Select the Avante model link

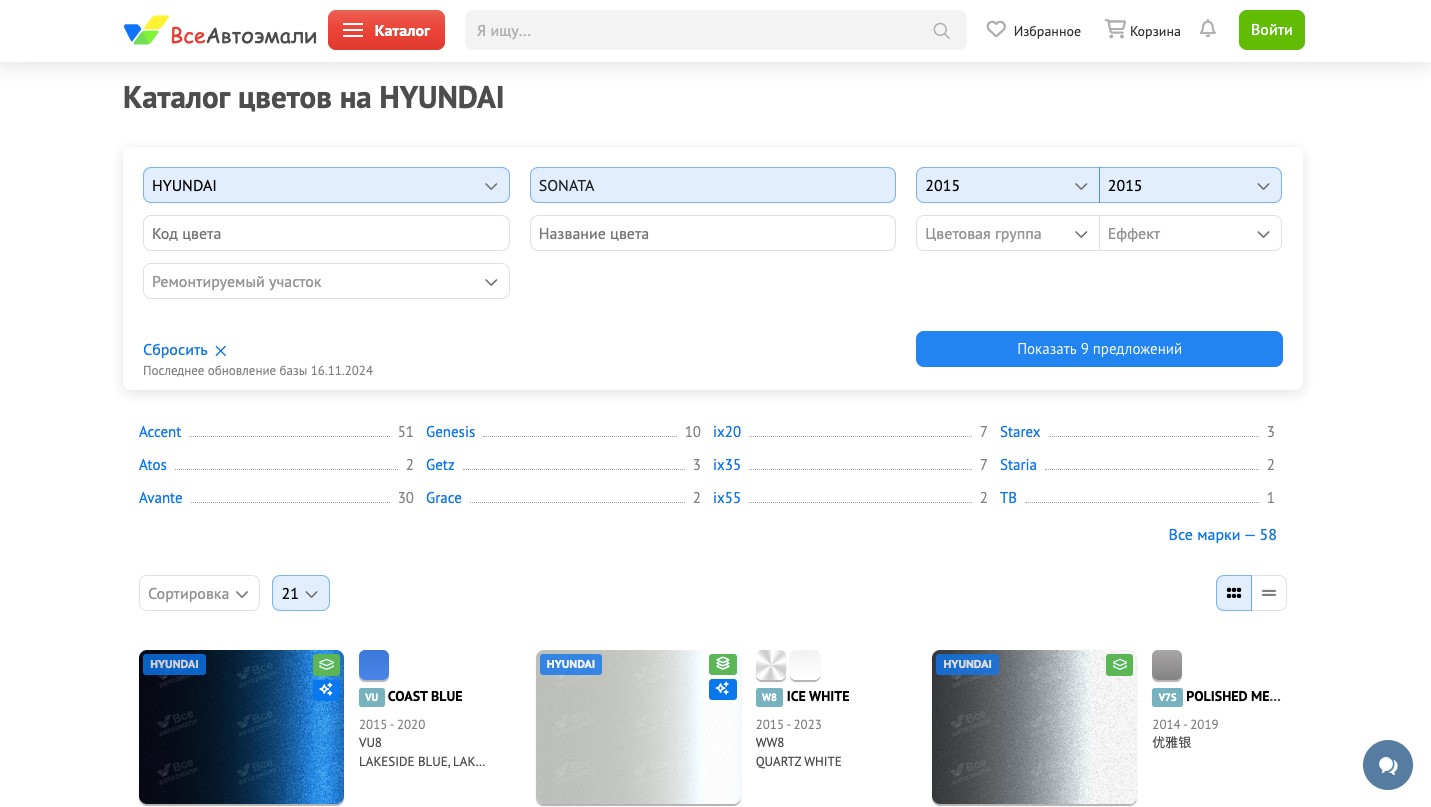click(161, 498)
